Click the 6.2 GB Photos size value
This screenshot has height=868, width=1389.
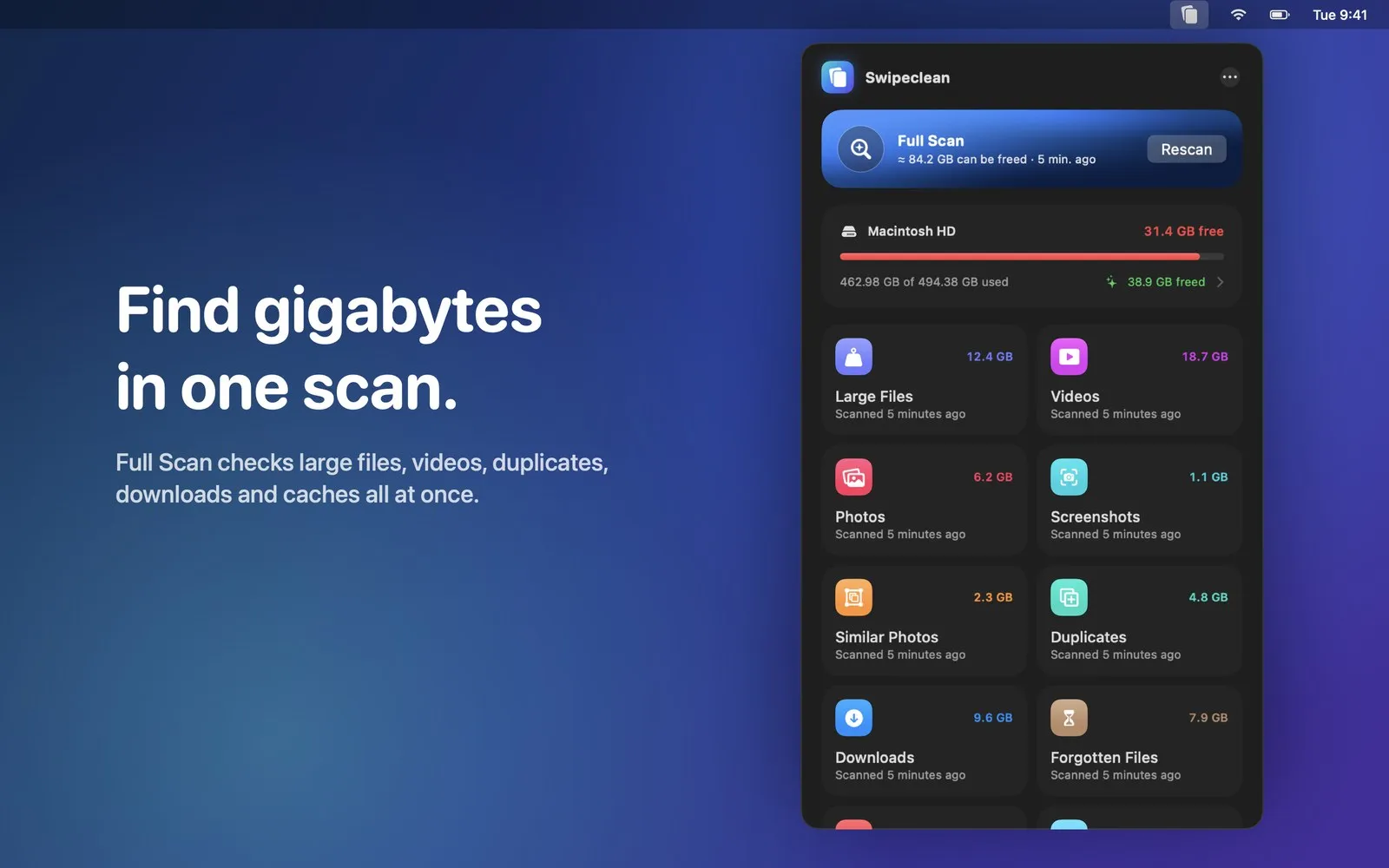click(x=993, y=477)
